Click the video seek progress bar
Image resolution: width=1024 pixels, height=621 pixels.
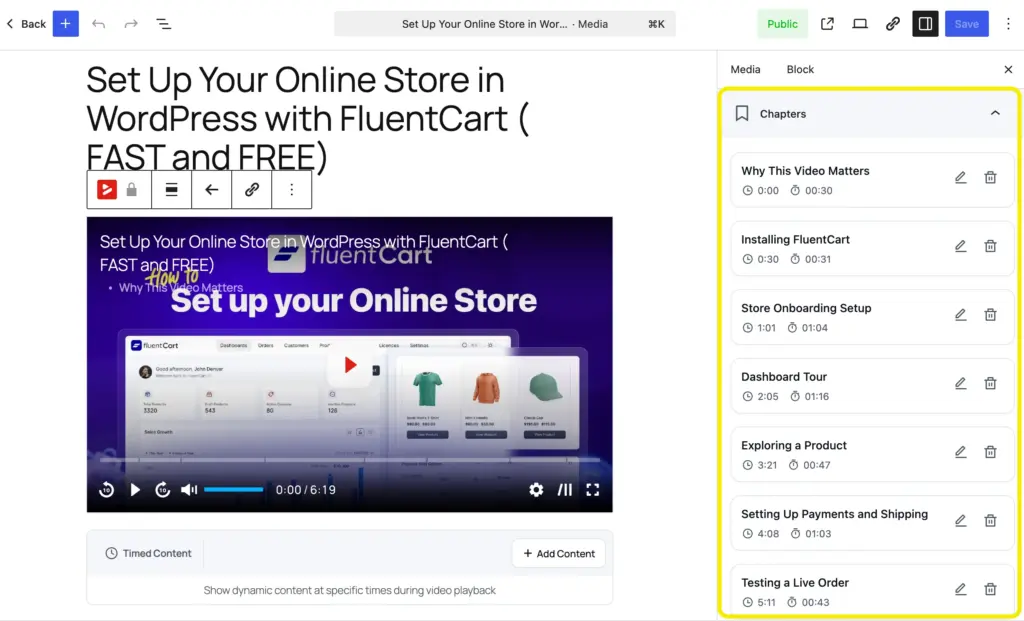349,460
